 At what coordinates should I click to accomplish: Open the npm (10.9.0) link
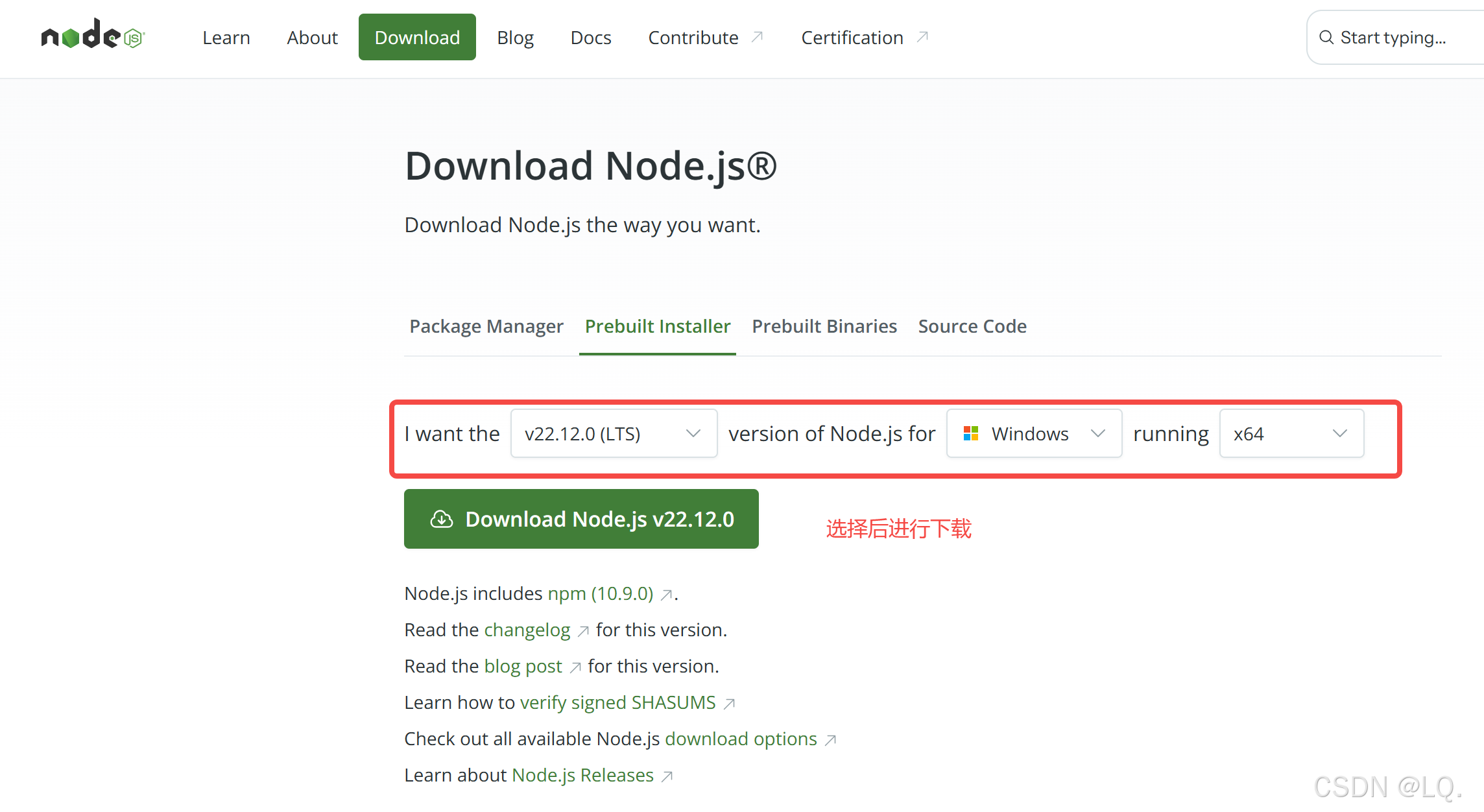point(601,593)
